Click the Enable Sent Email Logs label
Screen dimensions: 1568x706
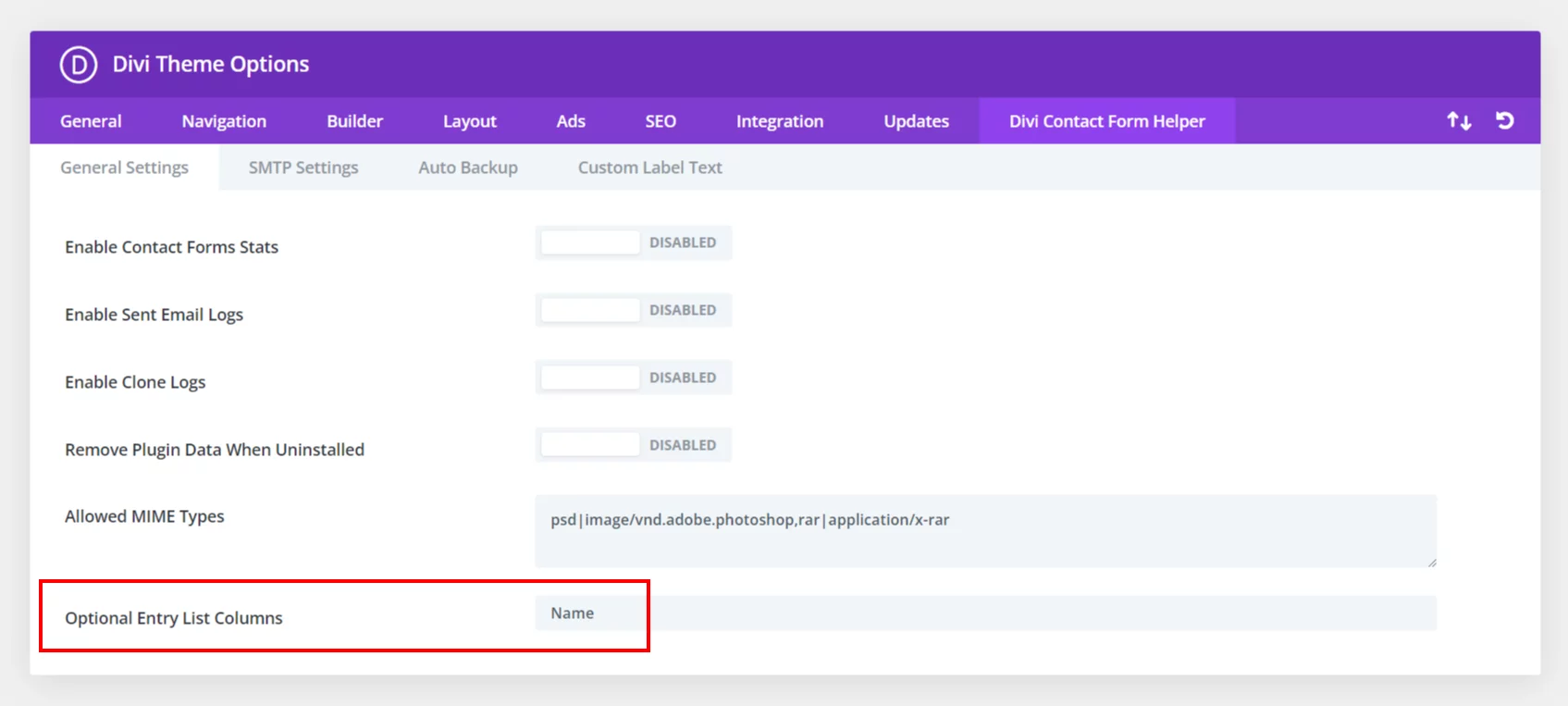coord(154,315)
